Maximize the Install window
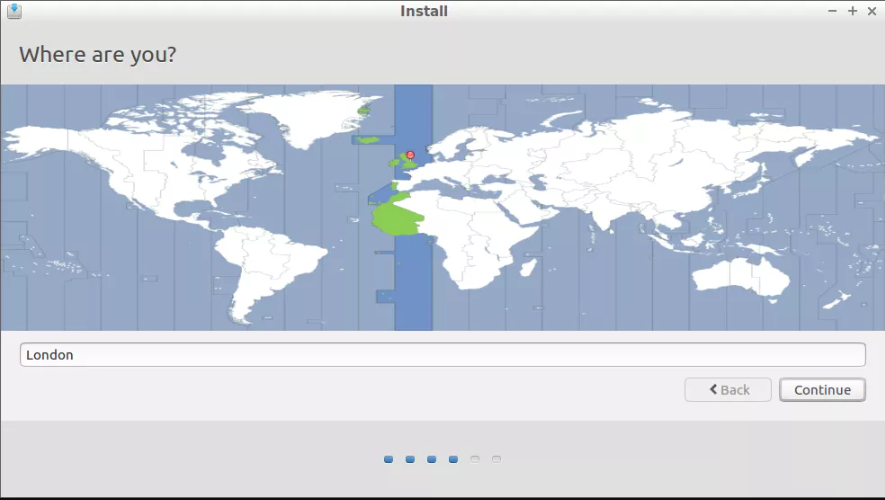Screen dimensions: 885x500 (852, 11)
